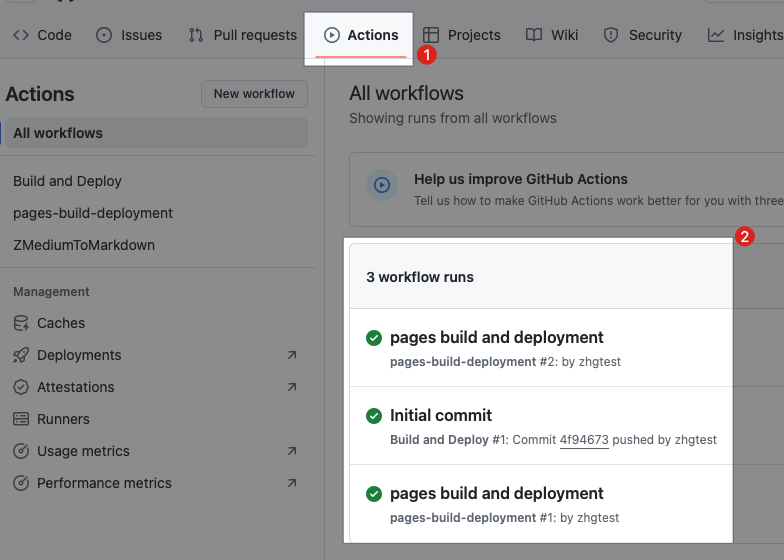The width and height of the screenshot is (784, 560).
Task: Select the Build and Deploy workflow
Action: tap(67, 181)
